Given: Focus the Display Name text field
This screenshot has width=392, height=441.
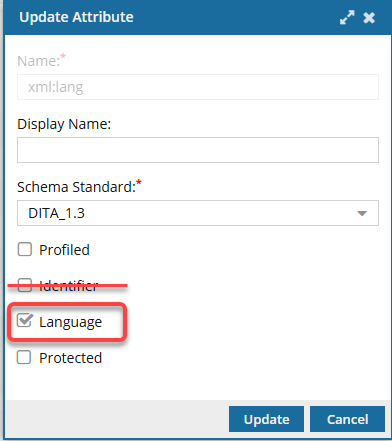Looking at the screenshot, I should 198,150.
